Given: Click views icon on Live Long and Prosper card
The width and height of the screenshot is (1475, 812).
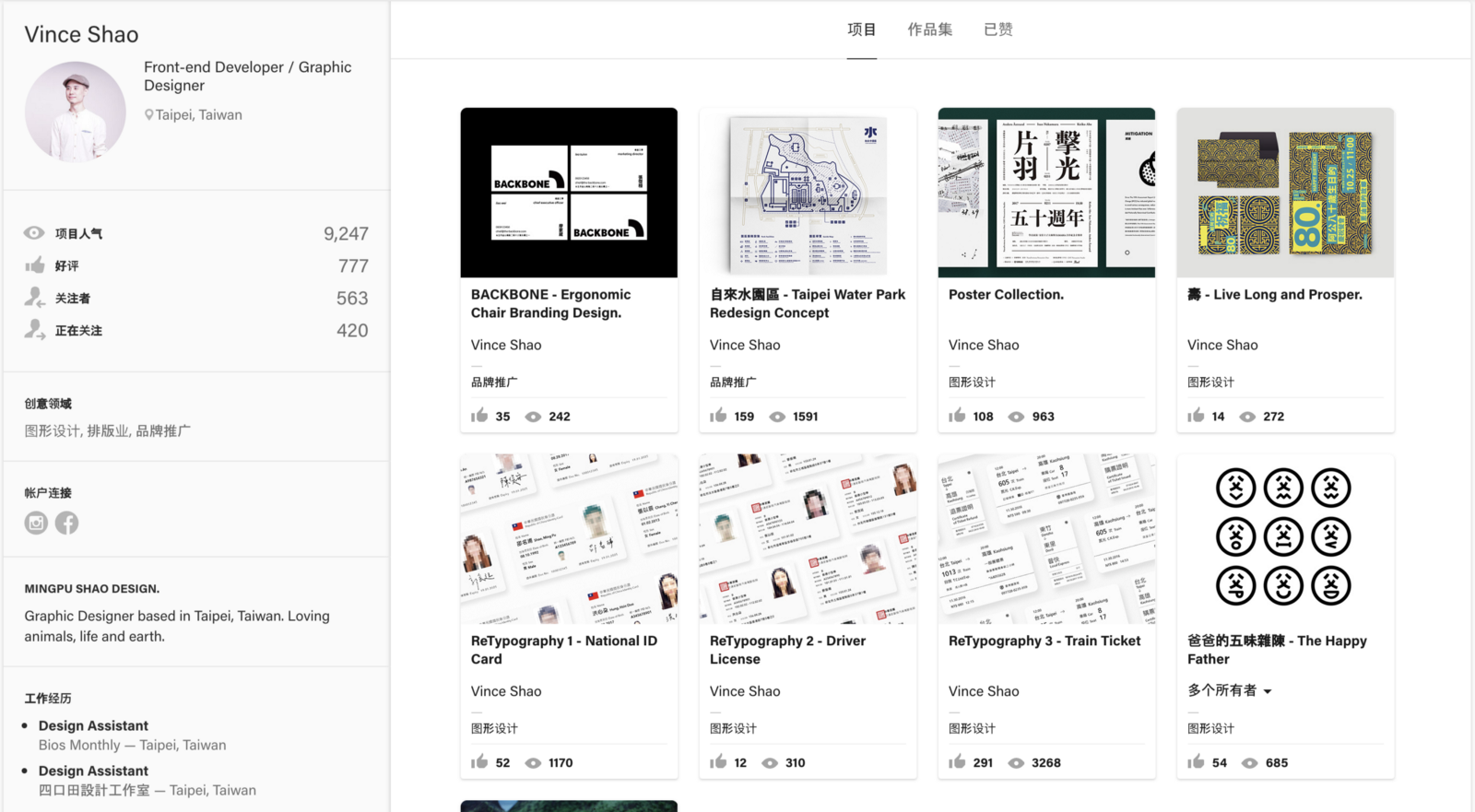Looking at the screenshot, I should 1247,417.
